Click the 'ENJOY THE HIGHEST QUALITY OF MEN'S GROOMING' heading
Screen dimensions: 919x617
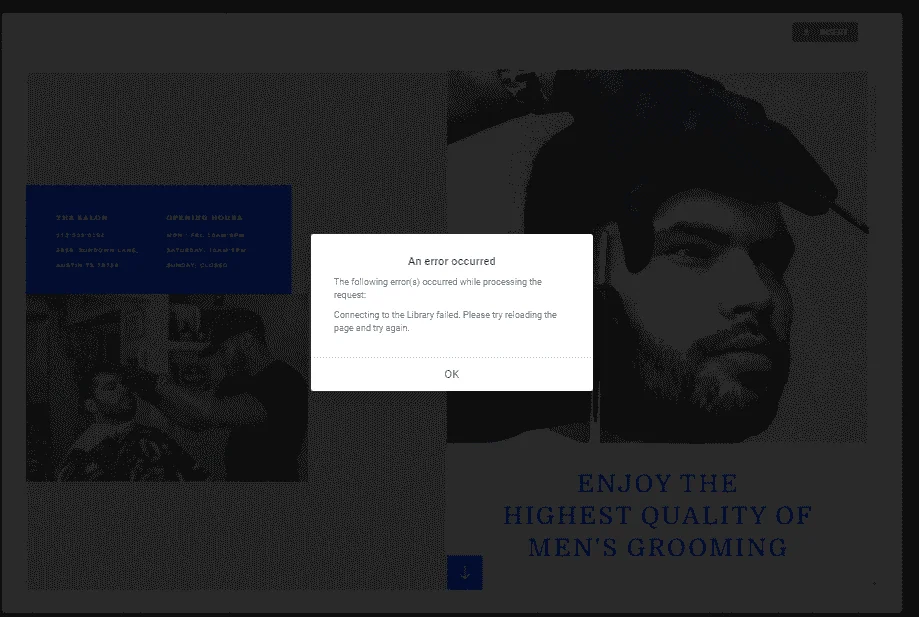click(658, 516)
